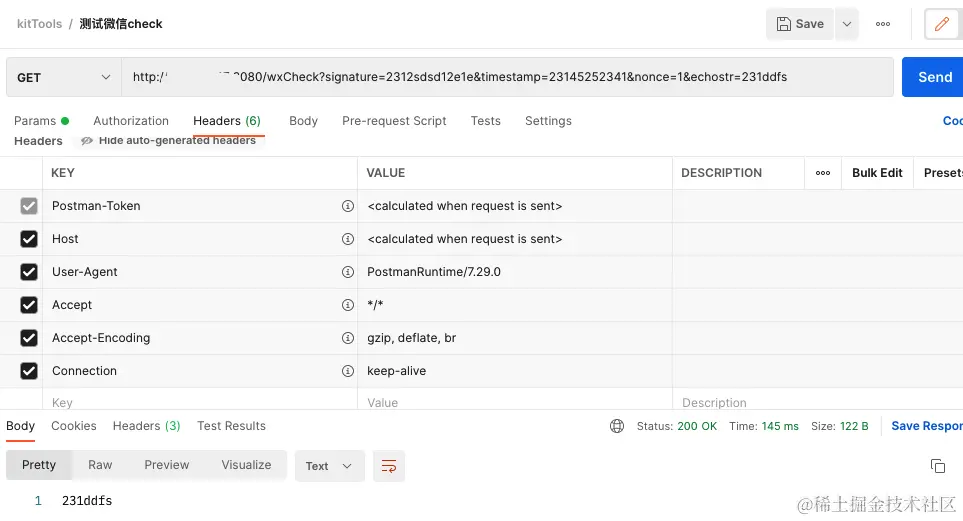The height and width of the screenshot is (521, 963).
Task: Click response line 231ddfs
Action: click(x=87, y=501)
